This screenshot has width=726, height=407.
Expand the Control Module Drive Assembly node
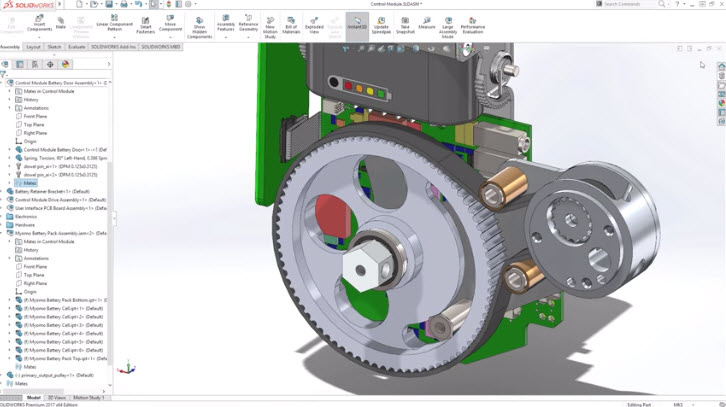click(4, 200)
